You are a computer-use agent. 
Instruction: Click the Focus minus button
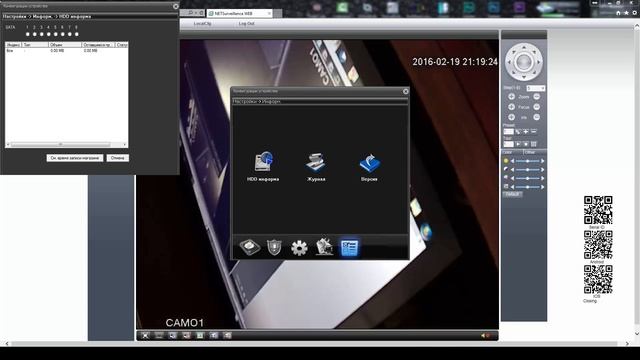[x=537, y=107]
